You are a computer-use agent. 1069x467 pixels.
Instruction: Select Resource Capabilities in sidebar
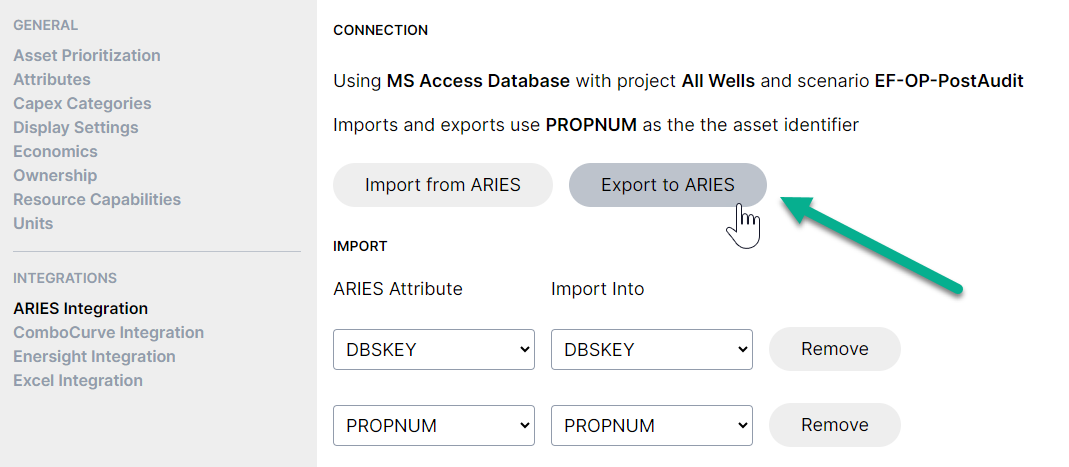point(97,199)
